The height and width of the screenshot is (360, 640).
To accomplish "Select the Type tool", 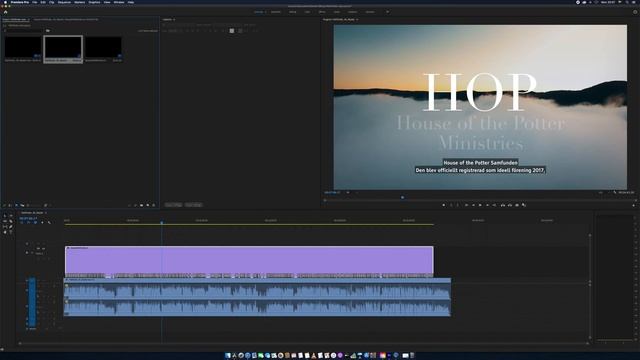I will [11, 232].
